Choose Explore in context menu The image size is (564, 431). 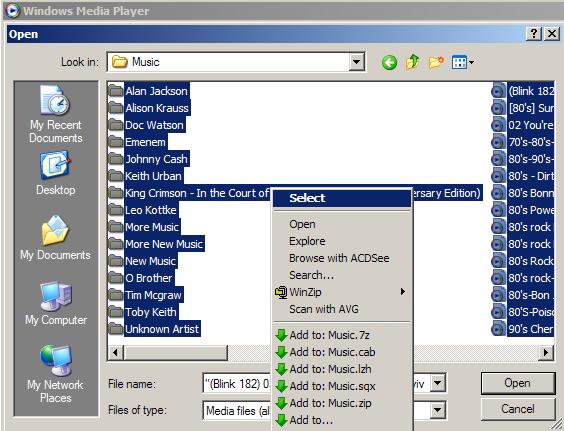point(342,241)
